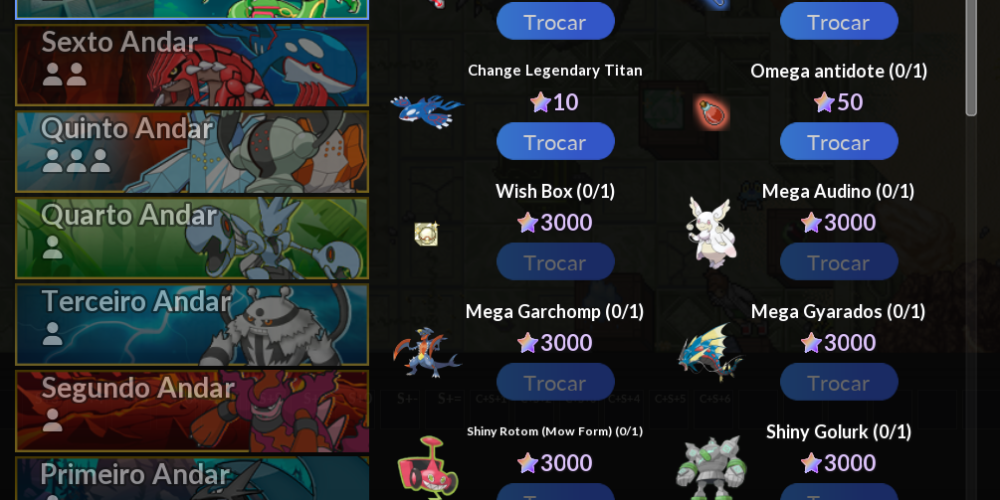This screenshot has width=1000, height=500.
Task: Trocar for Omega antidote
Action: (839, 142)
